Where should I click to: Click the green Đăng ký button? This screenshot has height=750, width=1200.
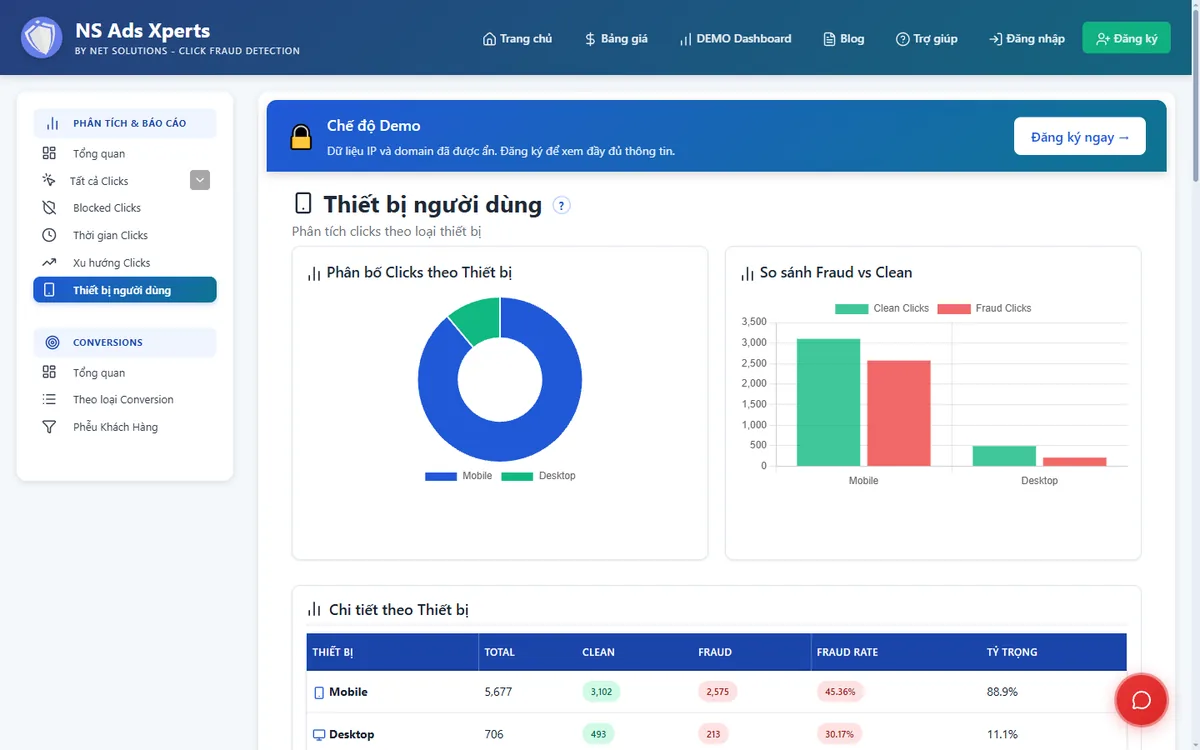click(1126, 38)
